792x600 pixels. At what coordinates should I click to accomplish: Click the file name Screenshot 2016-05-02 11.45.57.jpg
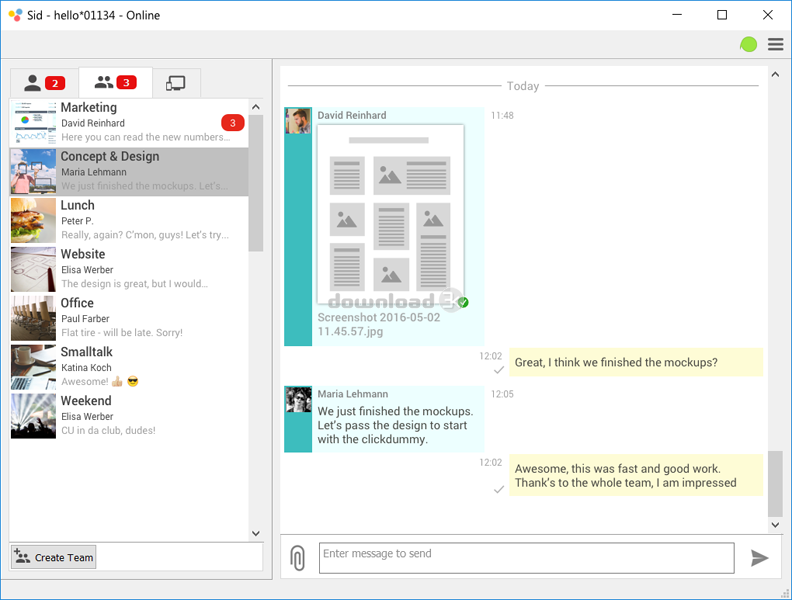coord(378,324)
